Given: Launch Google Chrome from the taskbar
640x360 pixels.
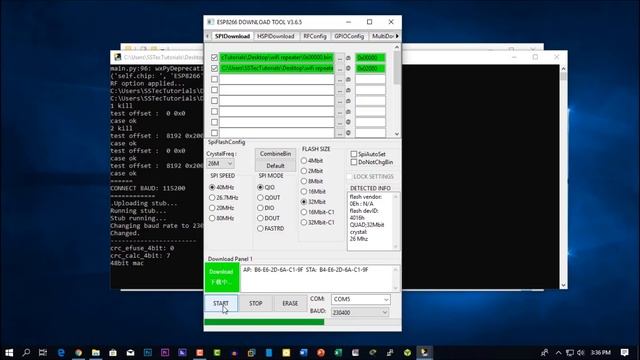Looking at the screenshot, I should click(x=78, y=352).
